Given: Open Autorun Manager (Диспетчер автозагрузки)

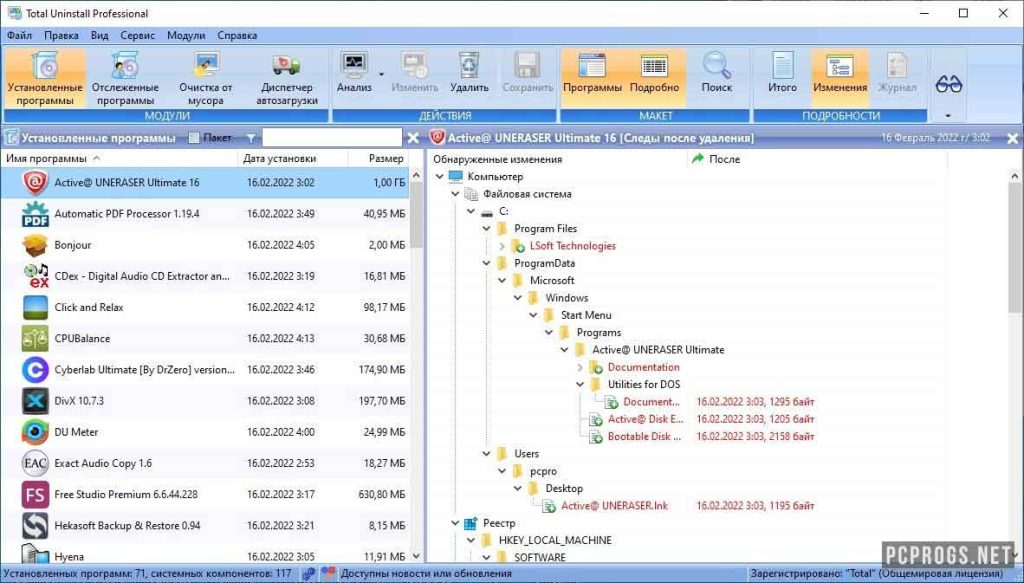Looking at the screenshot, I should click(287, 78).
